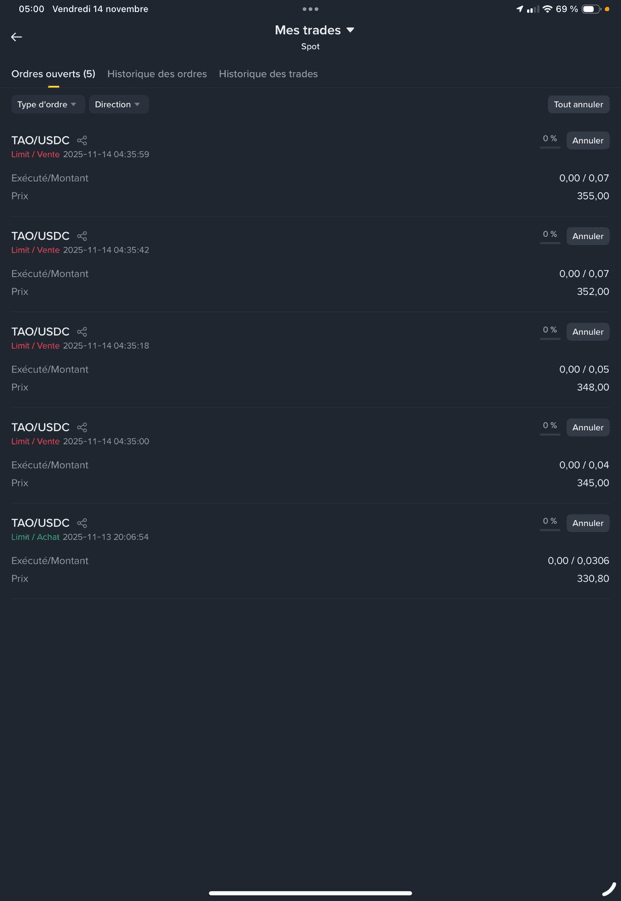Share the 345,00 TAO/USDC sell order
Viewport: 621px width, 901px height.
coord(82,428)
